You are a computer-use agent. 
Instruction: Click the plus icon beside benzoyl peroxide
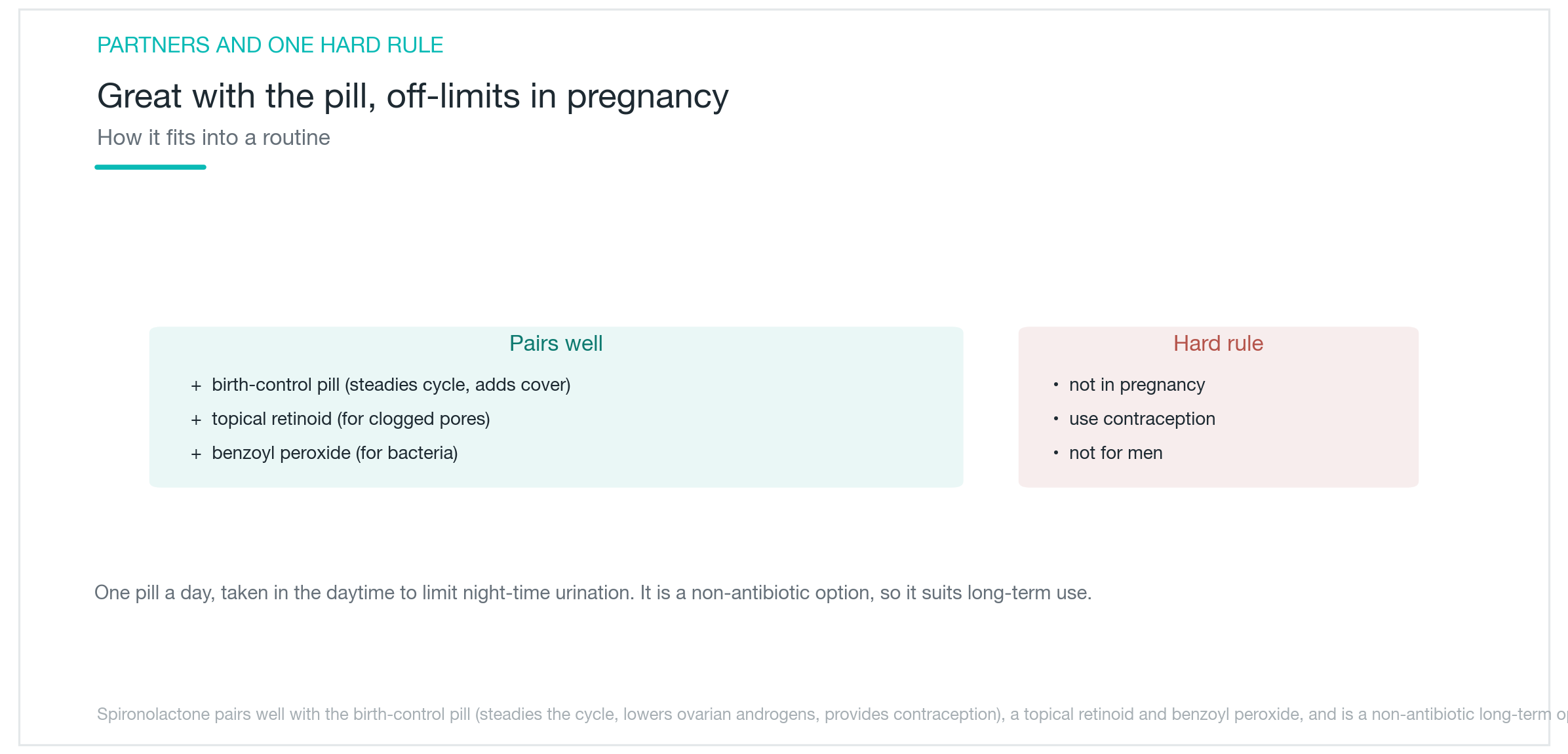pyautogui.click(x=196, y=454)
